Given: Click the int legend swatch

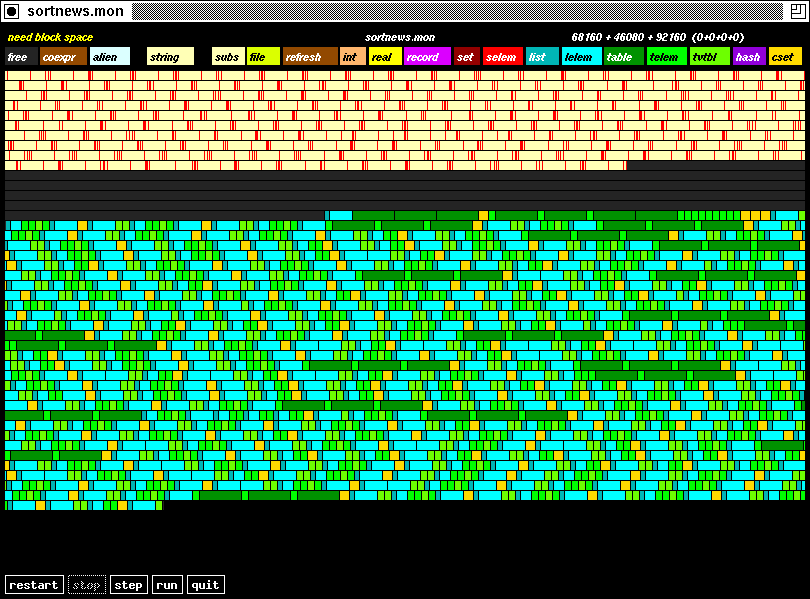Looking at the screenshot, I should (353, 57).
